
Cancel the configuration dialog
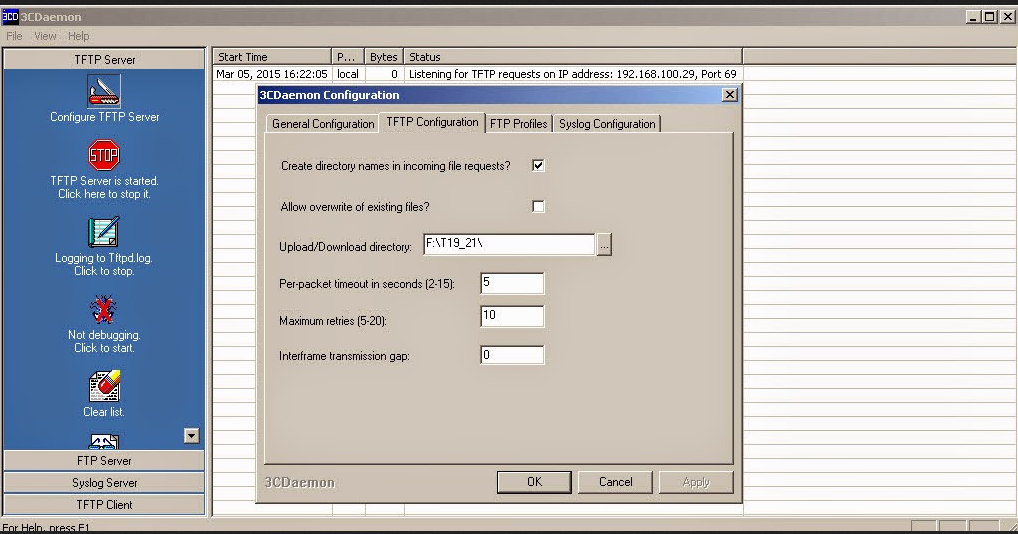click(615, 482)
